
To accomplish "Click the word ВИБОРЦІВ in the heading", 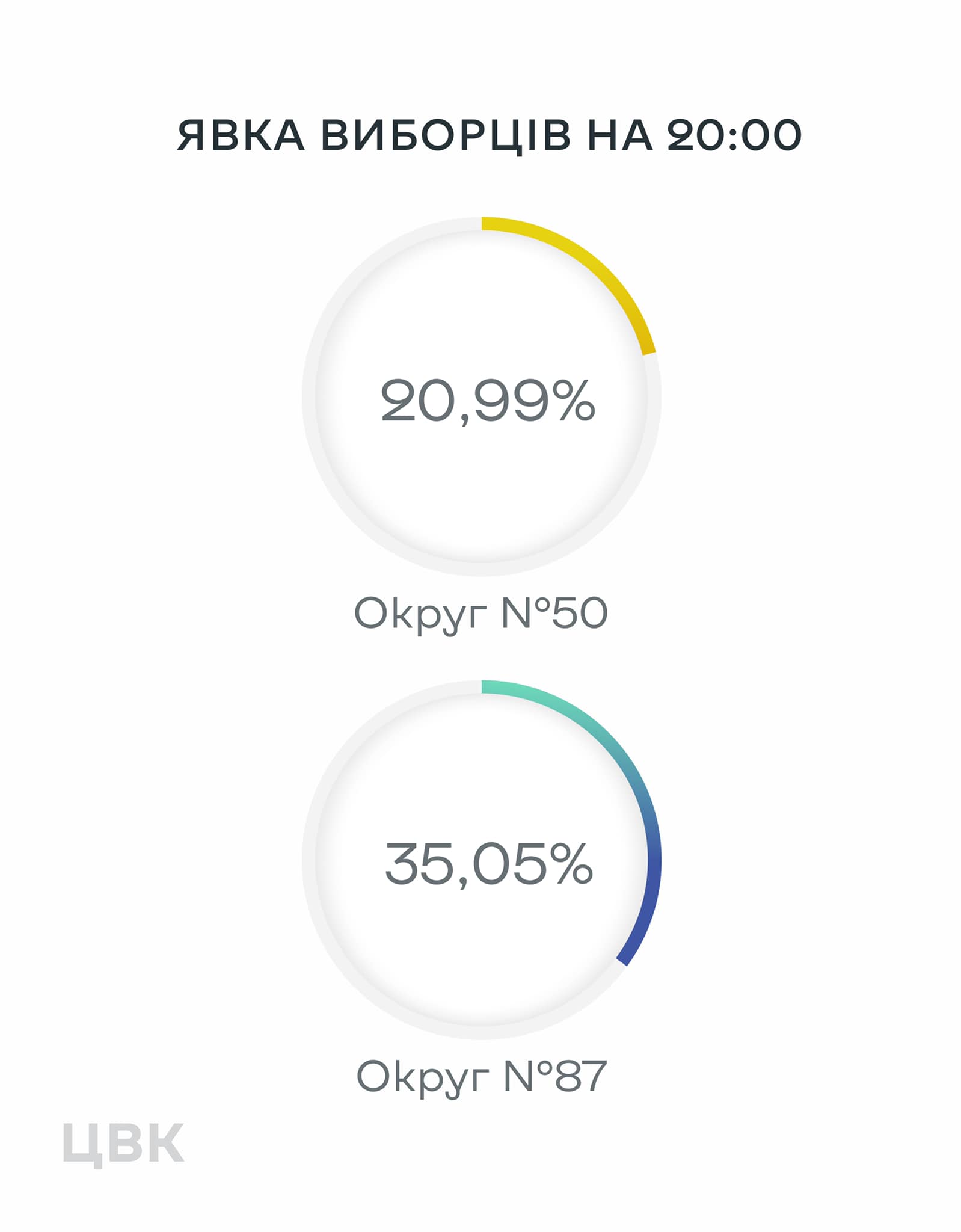I will (446, 136).
